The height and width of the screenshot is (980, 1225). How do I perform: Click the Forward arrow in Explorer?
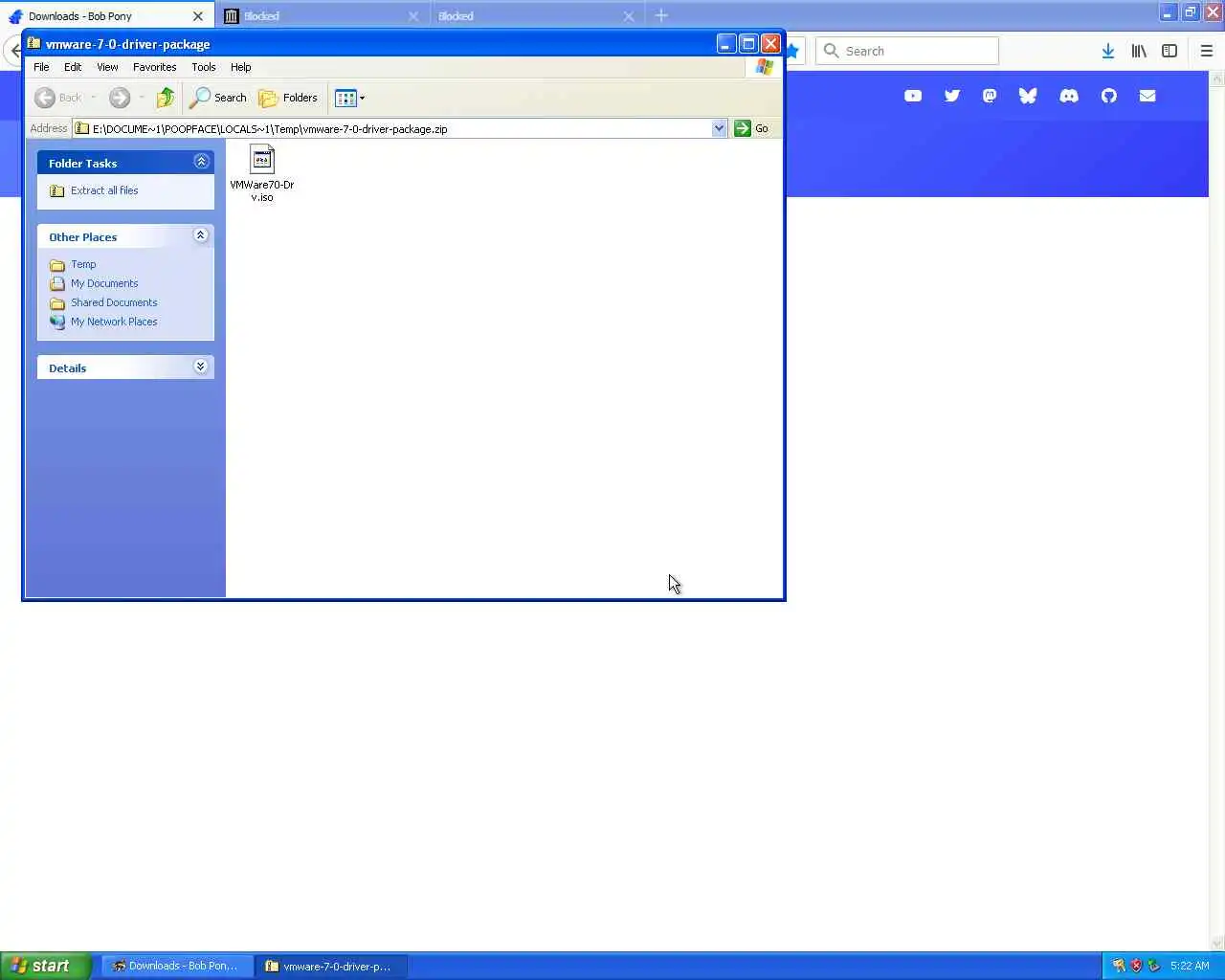point(120,98)
